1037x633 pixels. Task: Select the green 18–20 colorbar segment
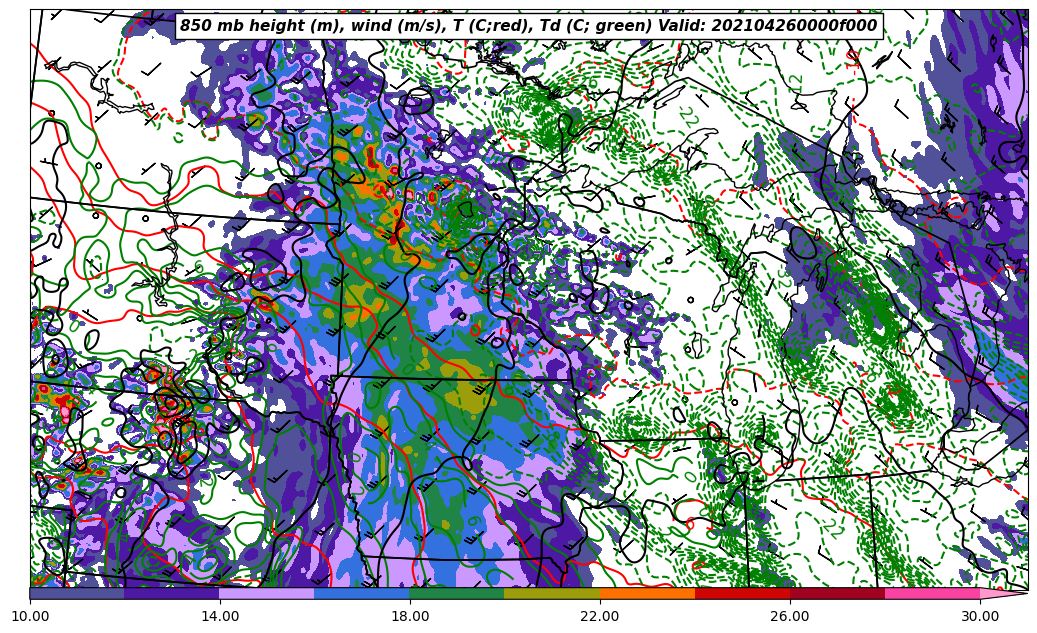click(457, 593)
